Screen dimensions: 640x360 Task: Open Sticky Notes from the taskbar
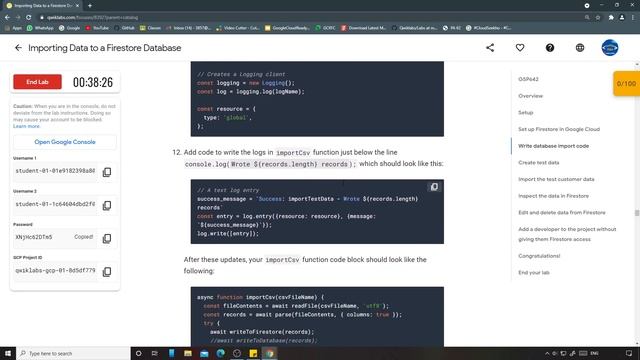coord(253,353)
